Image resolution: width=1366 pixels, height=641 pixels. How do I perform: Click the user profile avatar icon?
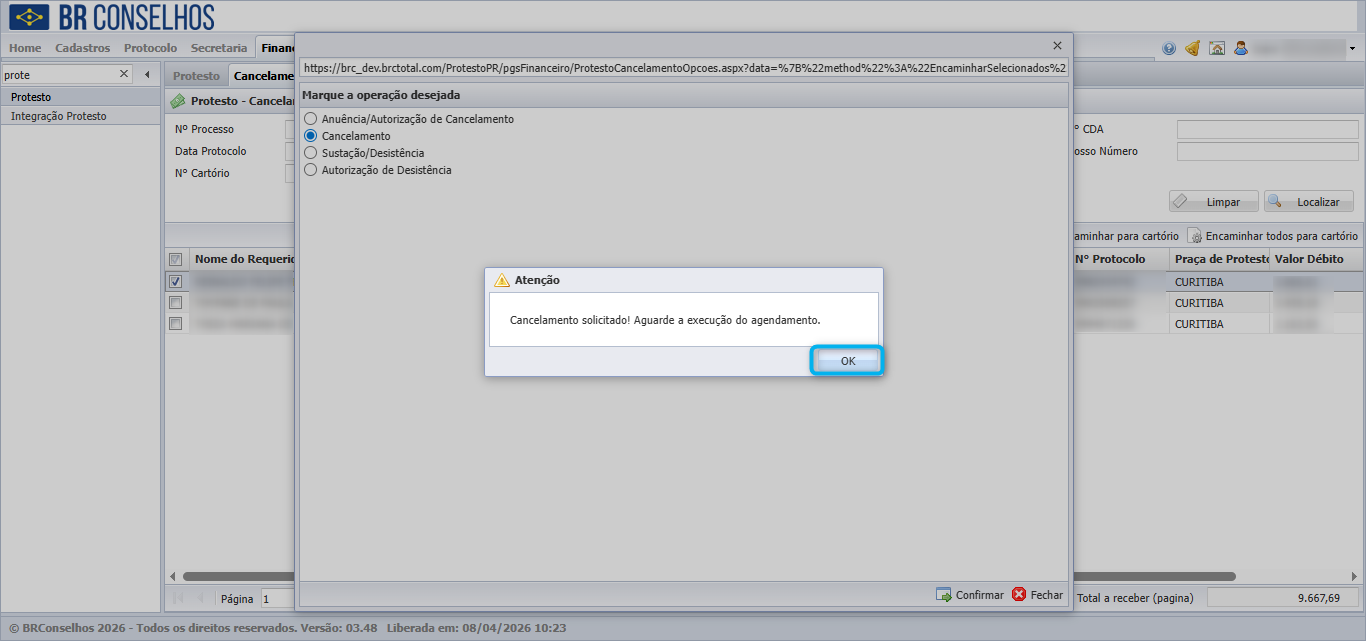pyautogui.click(x=1241, y=48)
